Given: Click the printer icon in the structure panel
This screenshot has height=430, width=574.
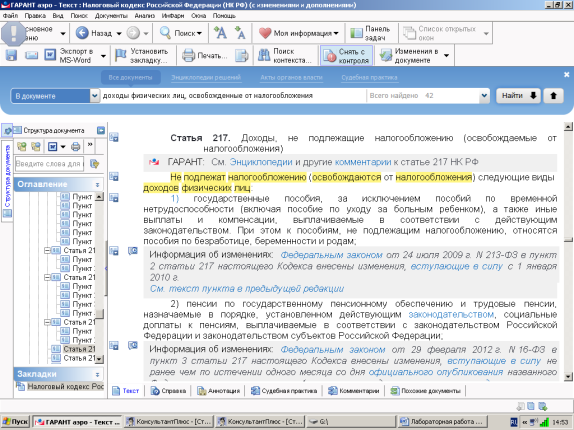Looking at the screenshot, I should click(x=75, y=147).
